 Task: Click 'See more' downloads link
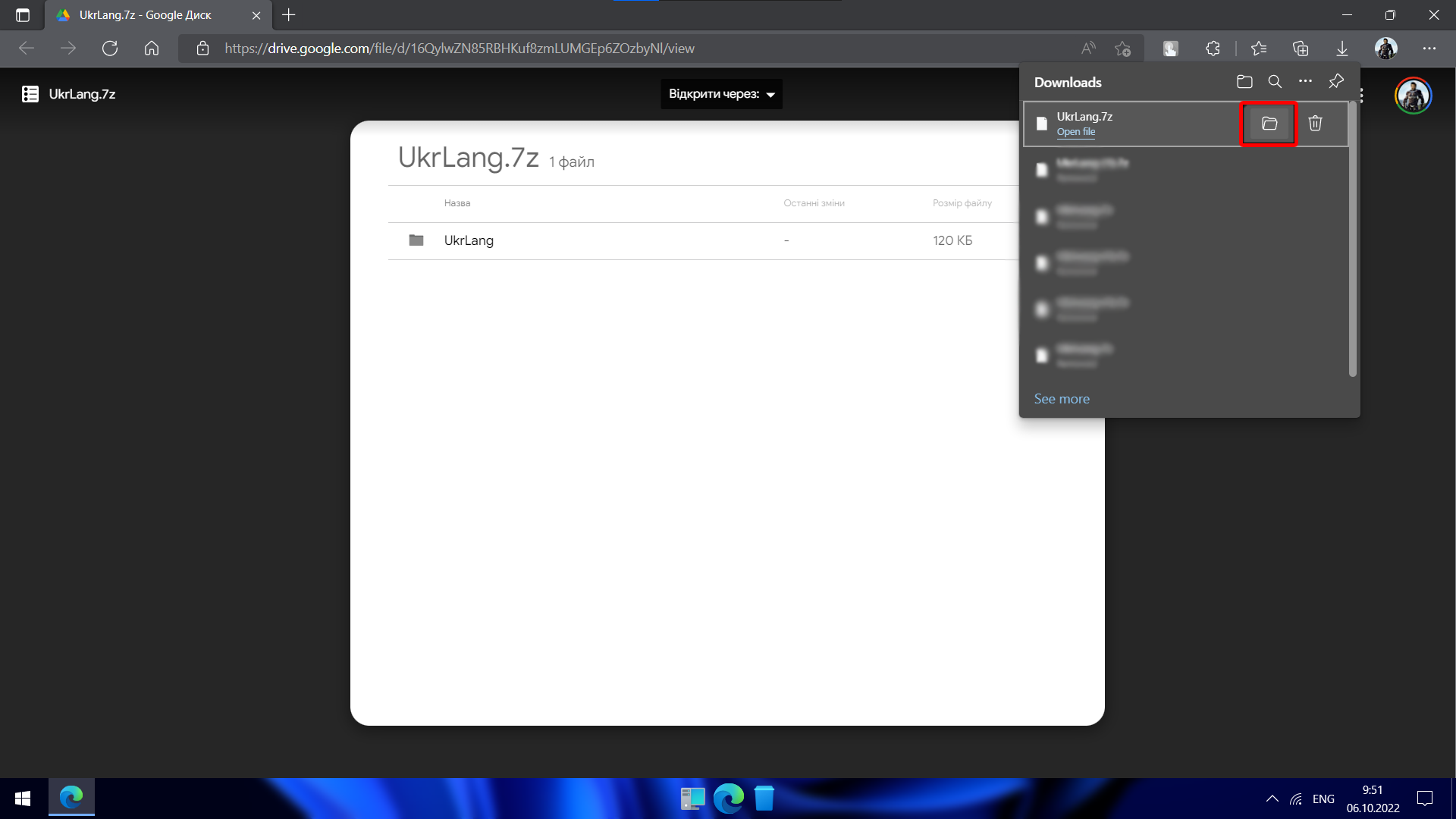click(1061, 399)
